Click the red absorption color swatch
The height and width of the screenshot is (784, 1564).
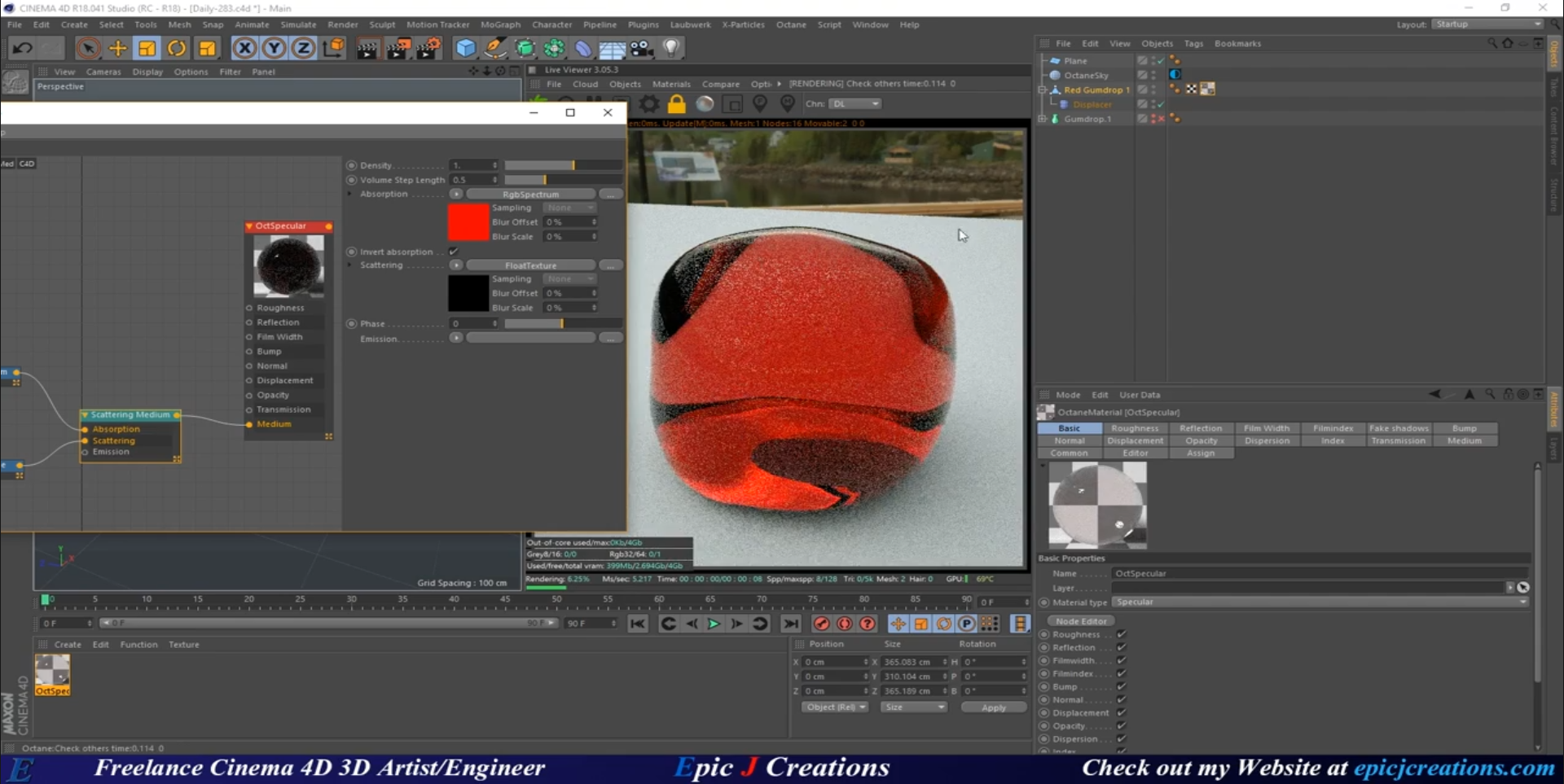pyautogui.click(x=468, y=222)
